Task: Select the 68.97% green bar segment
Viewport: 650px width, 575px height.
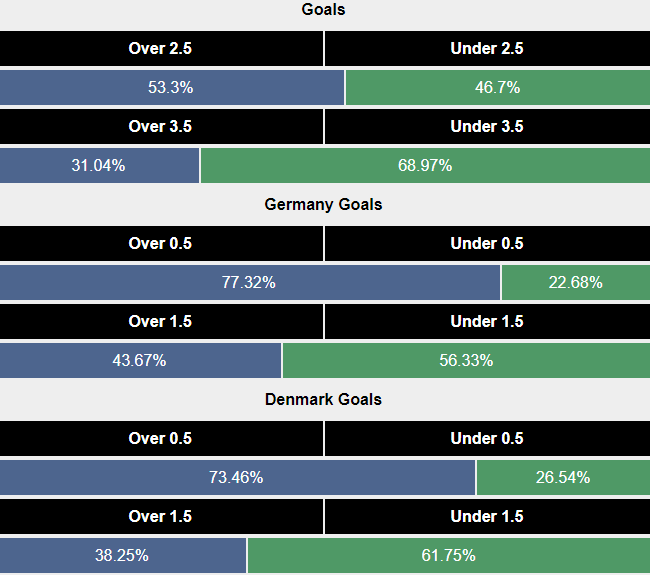Action: (x=425, y=165)
